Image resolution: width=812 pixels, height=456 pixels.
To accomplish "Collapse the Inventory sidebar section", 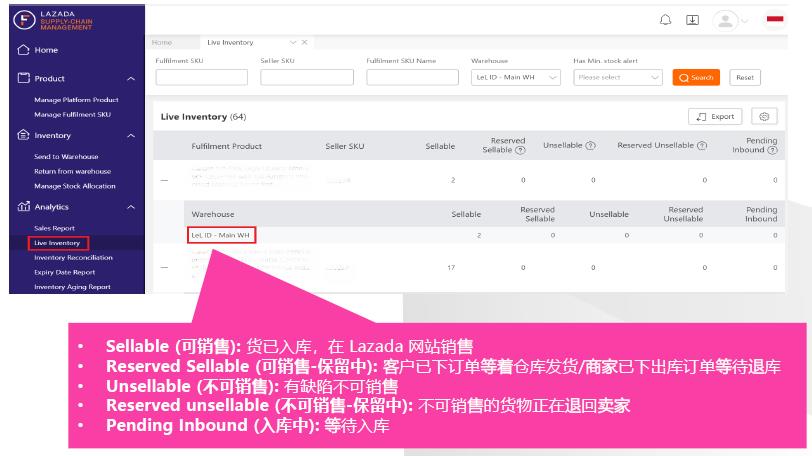I will [x=131, y=136].
